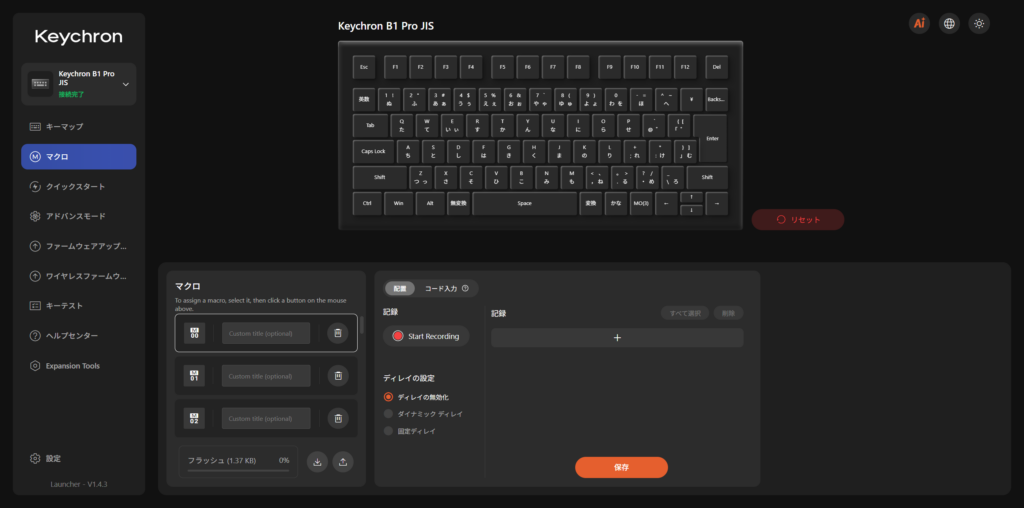Click the Shift key on the right

coord(707,177)
